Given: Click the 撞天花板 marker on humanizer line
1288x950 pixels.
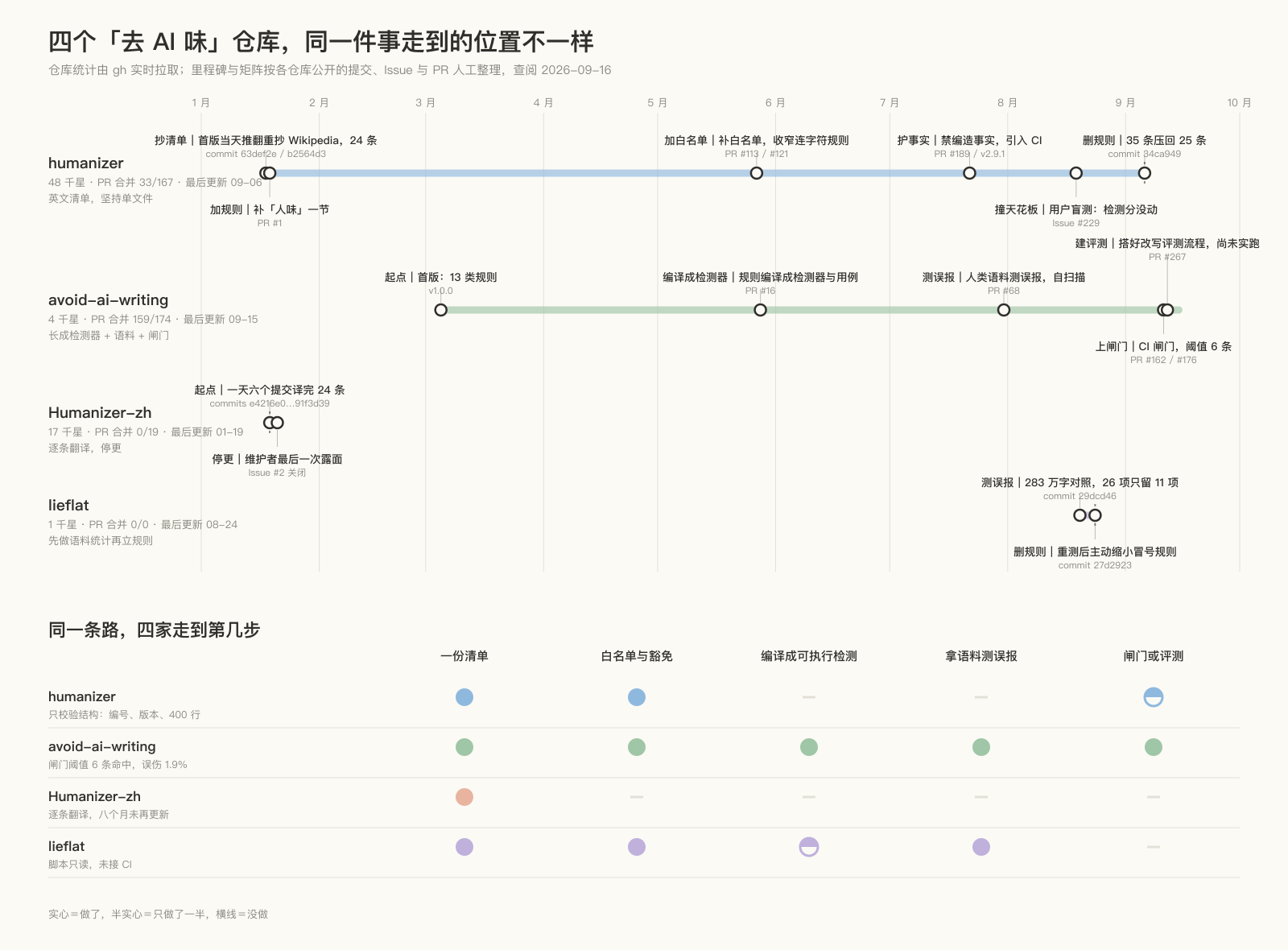Looking at the screenshot, I should (1076, 173).
